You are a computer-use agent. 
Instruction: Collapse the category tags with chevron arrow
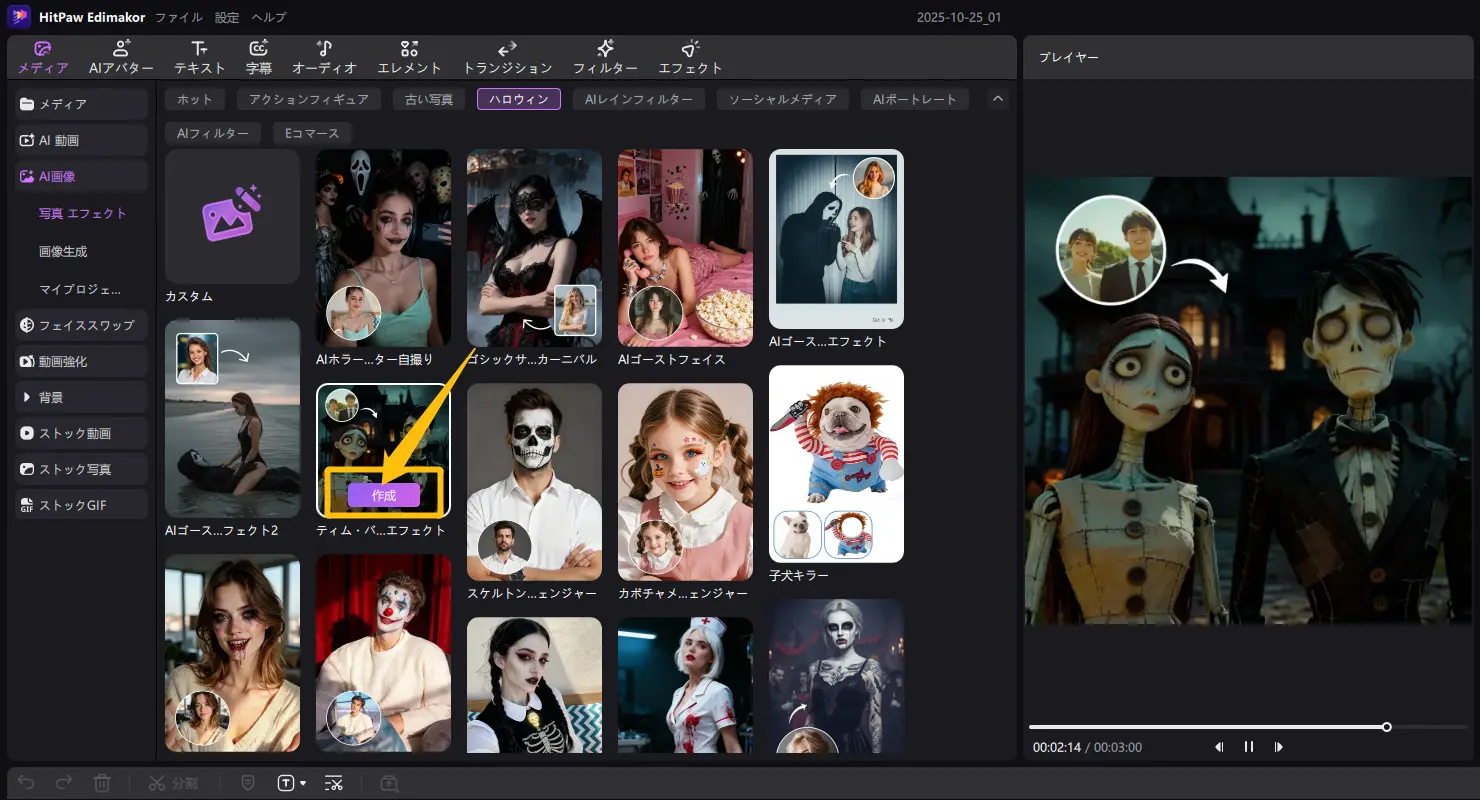pos(996,99)
